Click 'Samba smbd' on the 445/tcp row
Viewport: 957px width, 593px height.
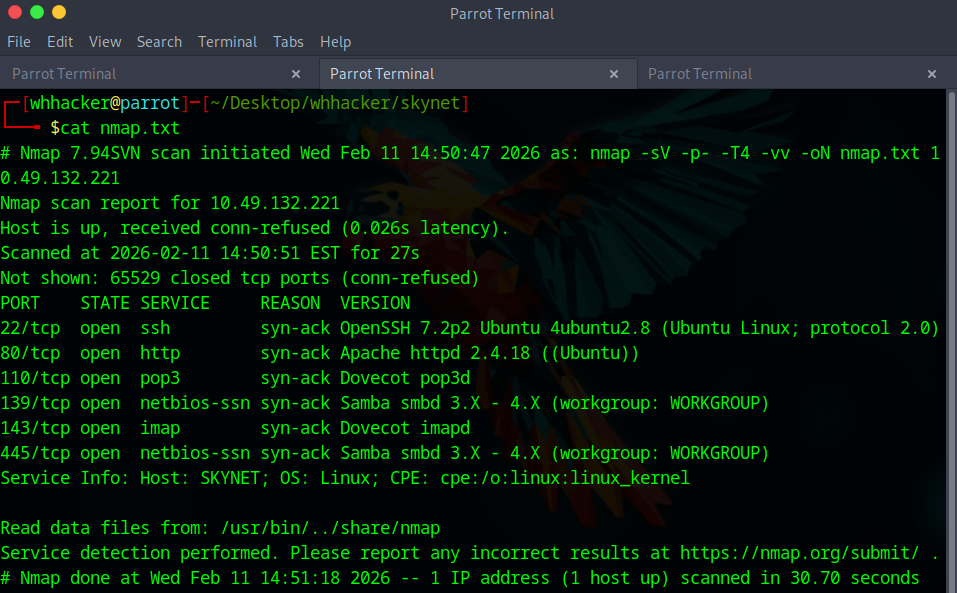pyautogui.click(x=390, y=453)
